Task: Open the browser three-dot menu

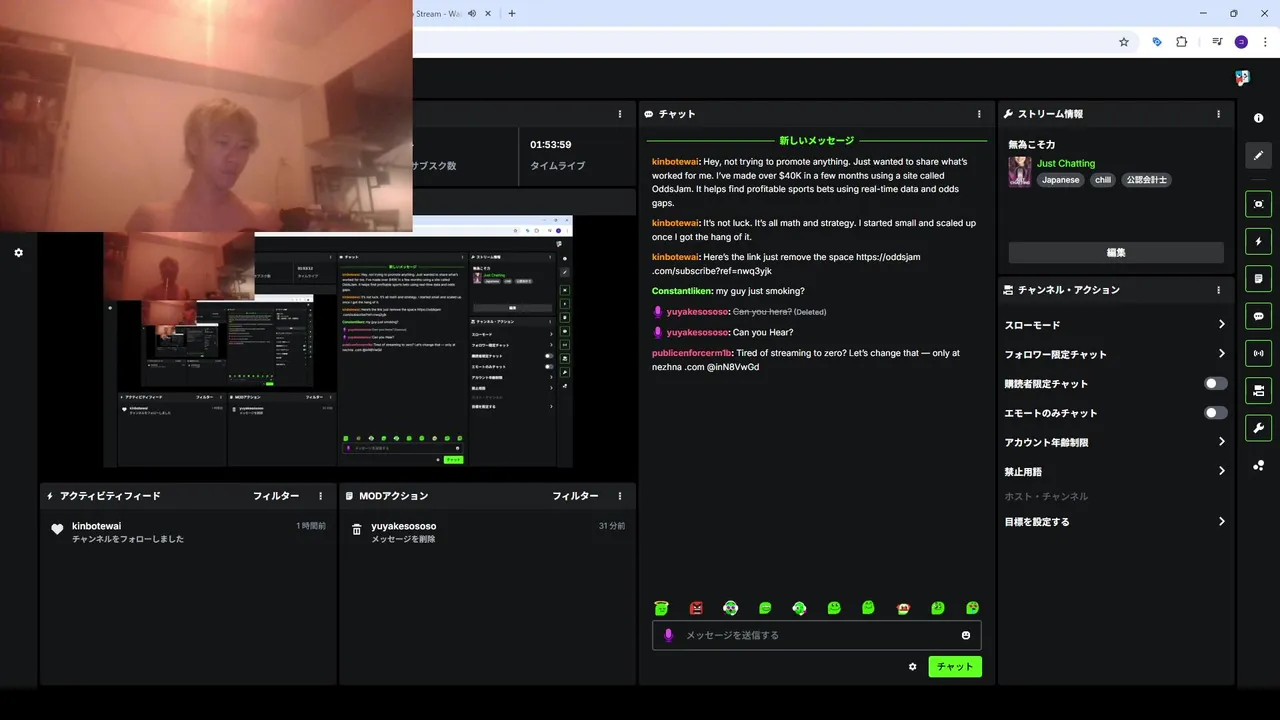Action: click(x=1264, y=42)
